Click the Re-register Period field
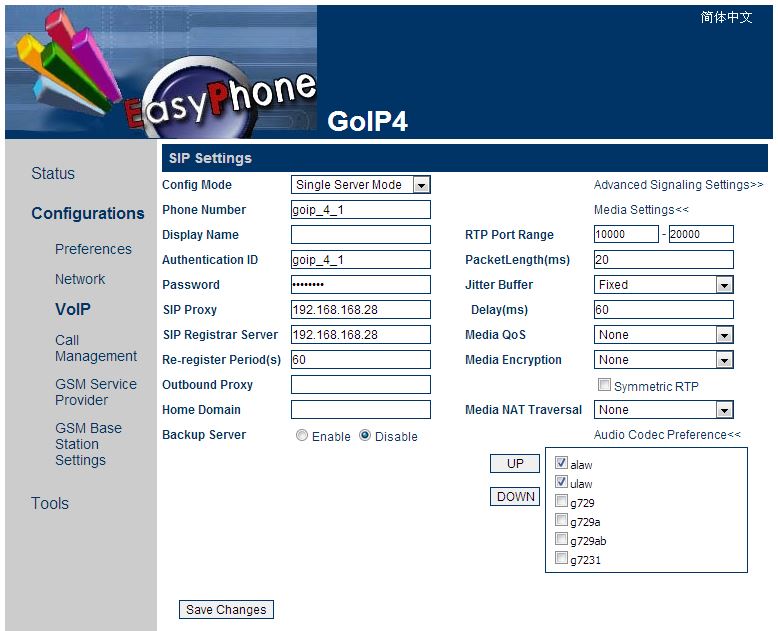 361,360
